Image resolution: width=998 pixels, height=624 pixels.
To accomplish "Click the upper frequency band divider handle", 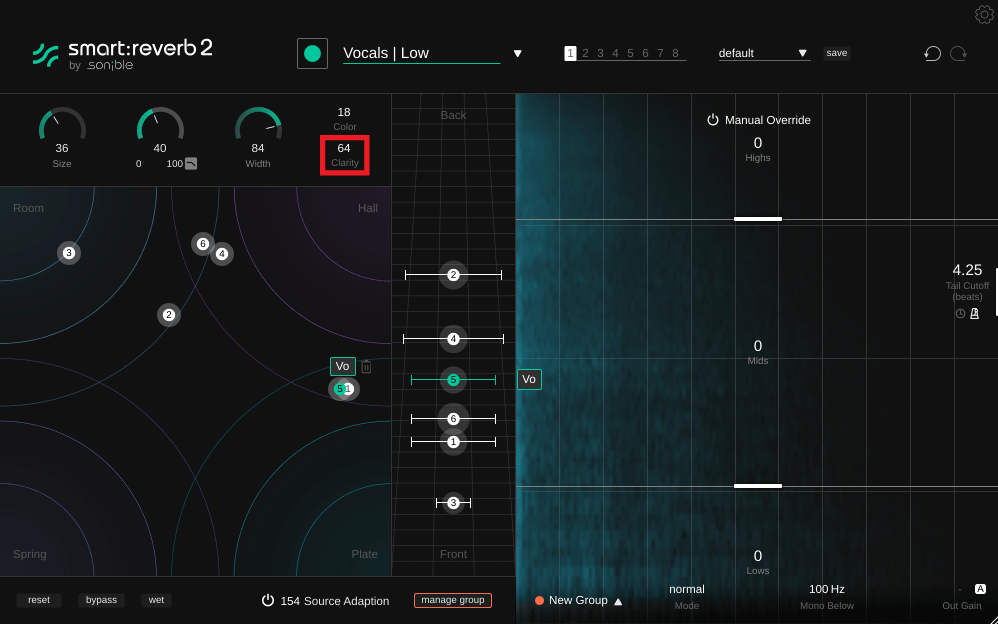I will click(757, 219).
